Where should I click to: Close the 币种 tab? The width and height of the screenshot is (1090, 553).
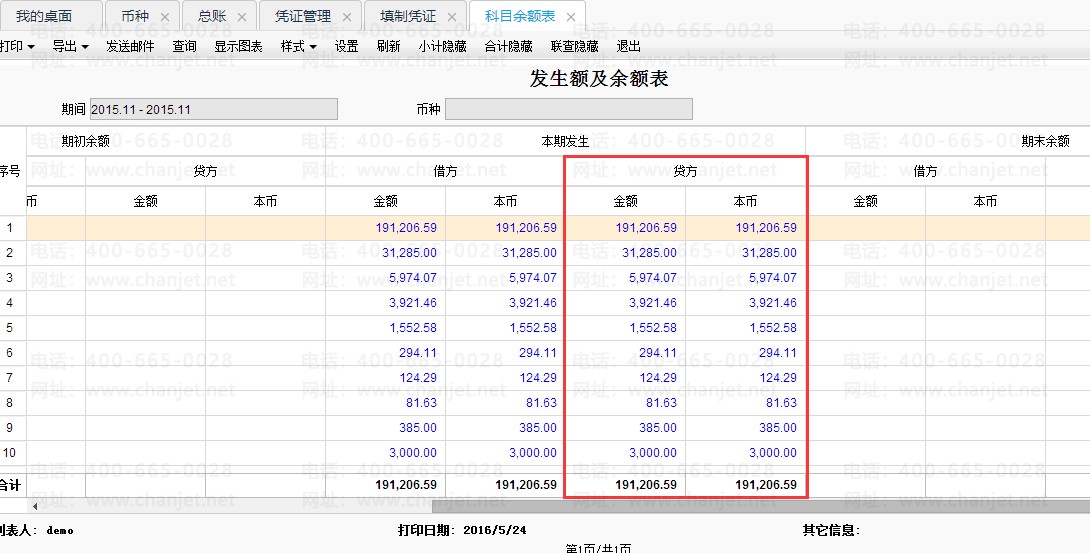[166, 17]
